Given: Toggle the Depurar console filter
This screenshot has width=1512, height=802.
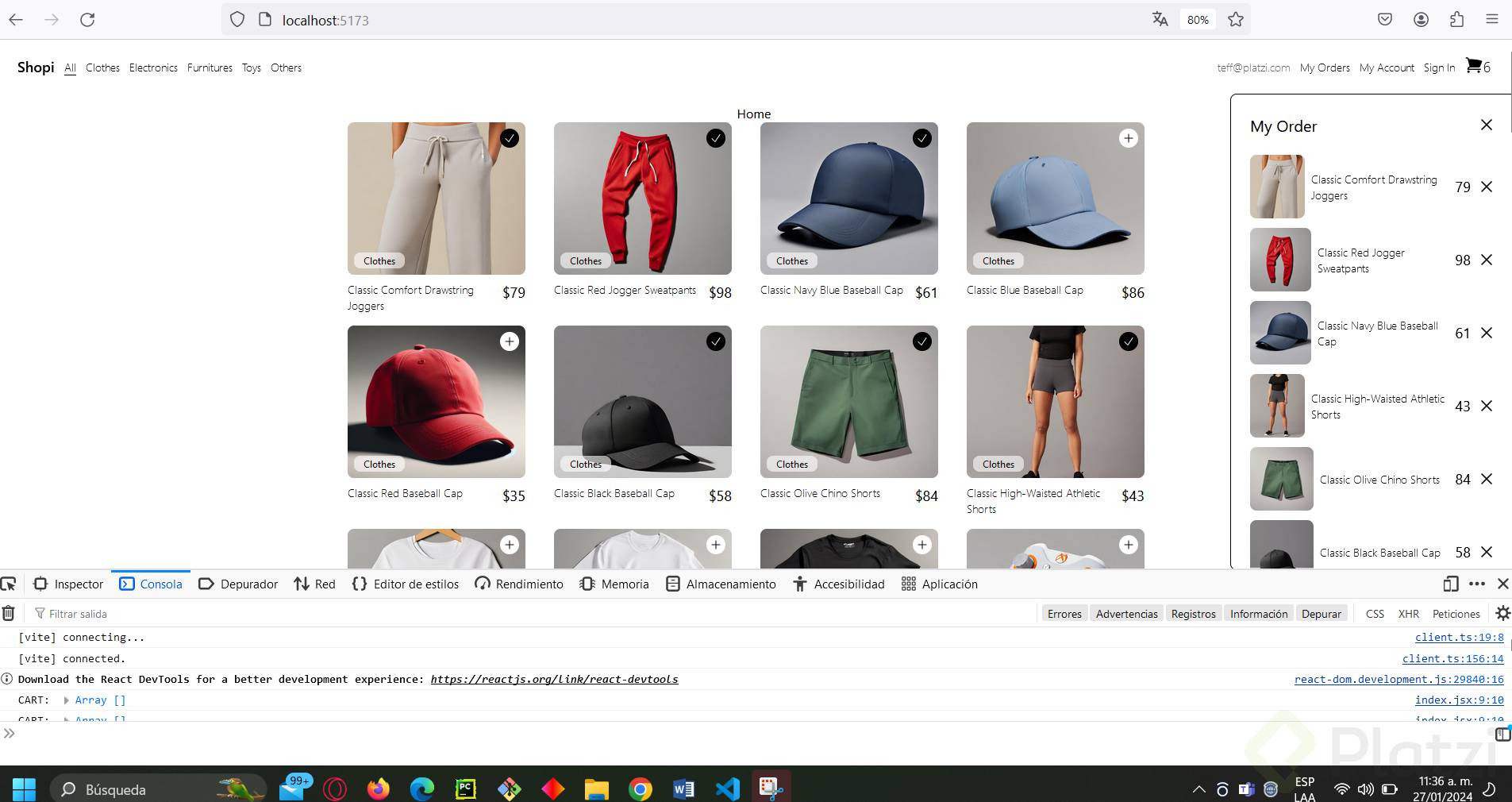Looking at the screenshot, I should tap(1322, 614).
